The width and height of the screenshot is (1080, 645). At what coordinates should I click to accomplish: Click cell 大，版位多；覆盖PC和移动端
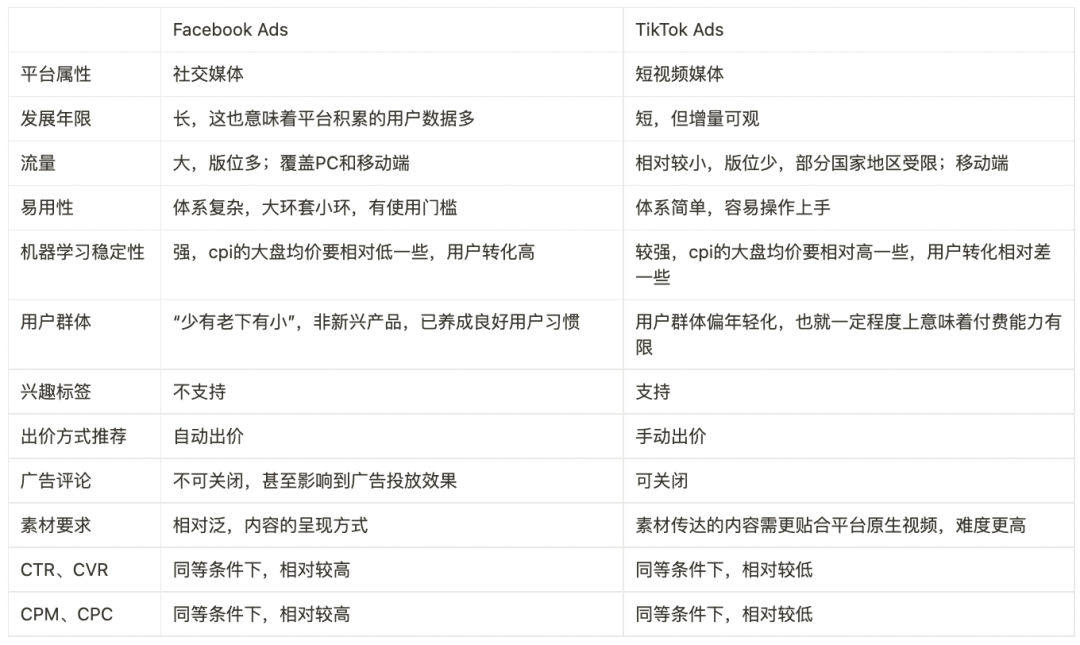point(291,163)
